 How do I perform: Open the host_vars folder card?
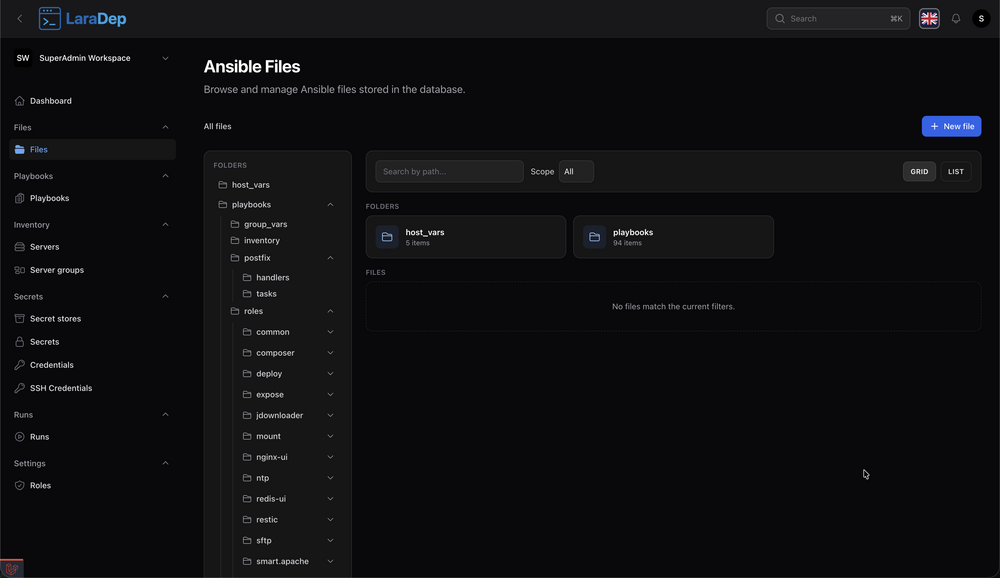click(x=465, y=237)
